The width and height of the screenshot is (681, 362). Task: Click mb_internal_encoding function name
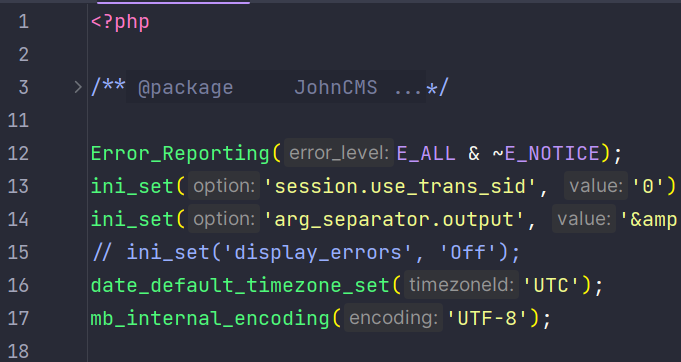(x=210, y=318)
